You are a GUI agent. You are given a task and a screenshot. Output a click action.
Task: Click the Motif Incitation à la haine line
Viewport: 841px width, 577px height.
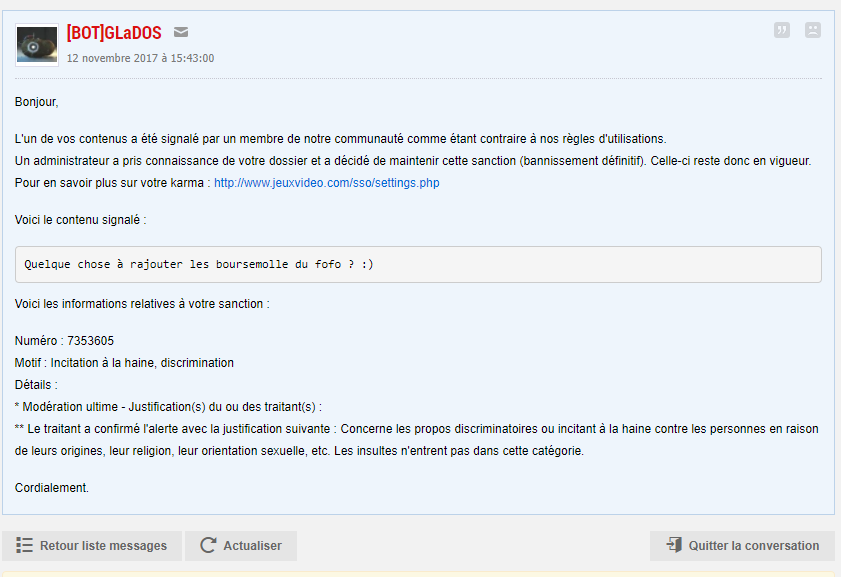124,363
